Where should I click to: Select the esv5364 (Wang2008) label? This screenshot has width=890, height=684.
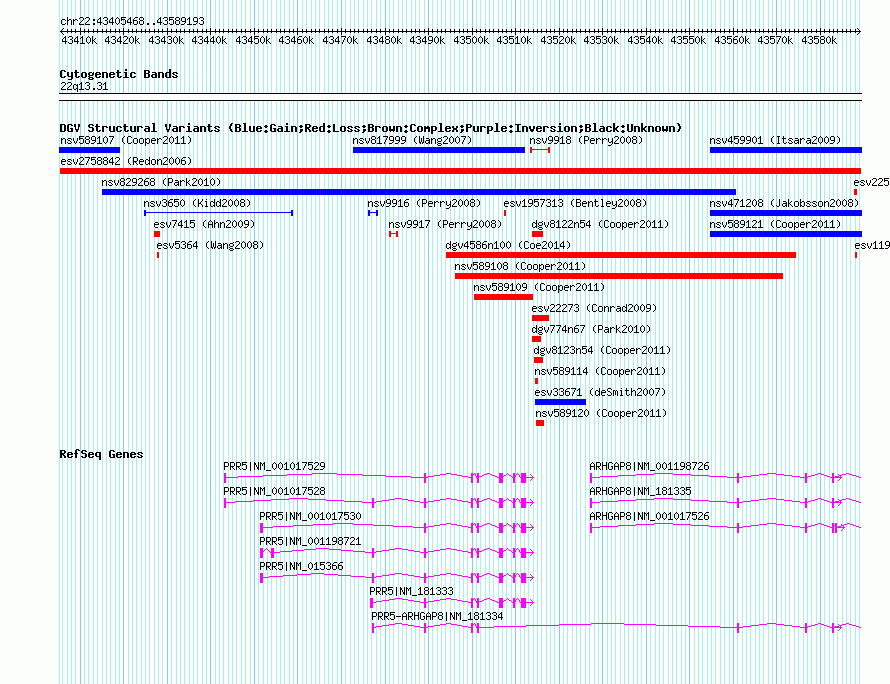pos(210,245)
